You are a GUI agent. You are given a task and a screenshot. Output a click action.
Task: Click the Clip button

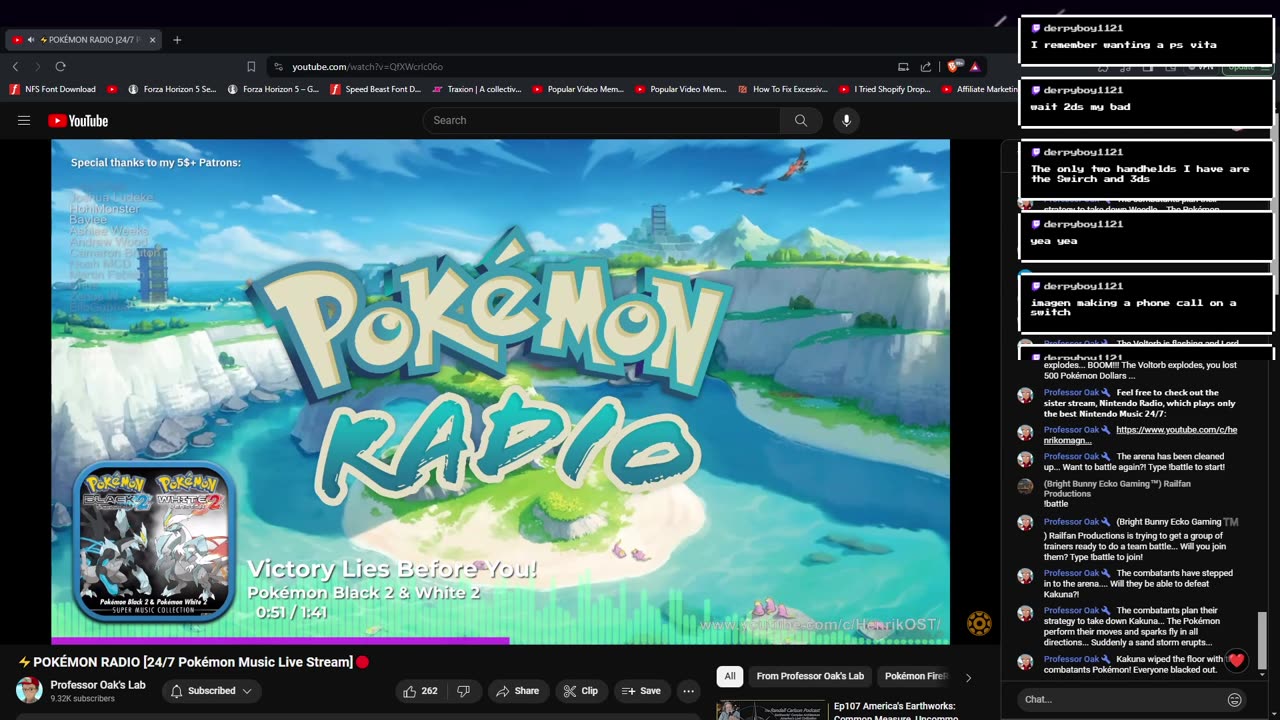[580, 691]
